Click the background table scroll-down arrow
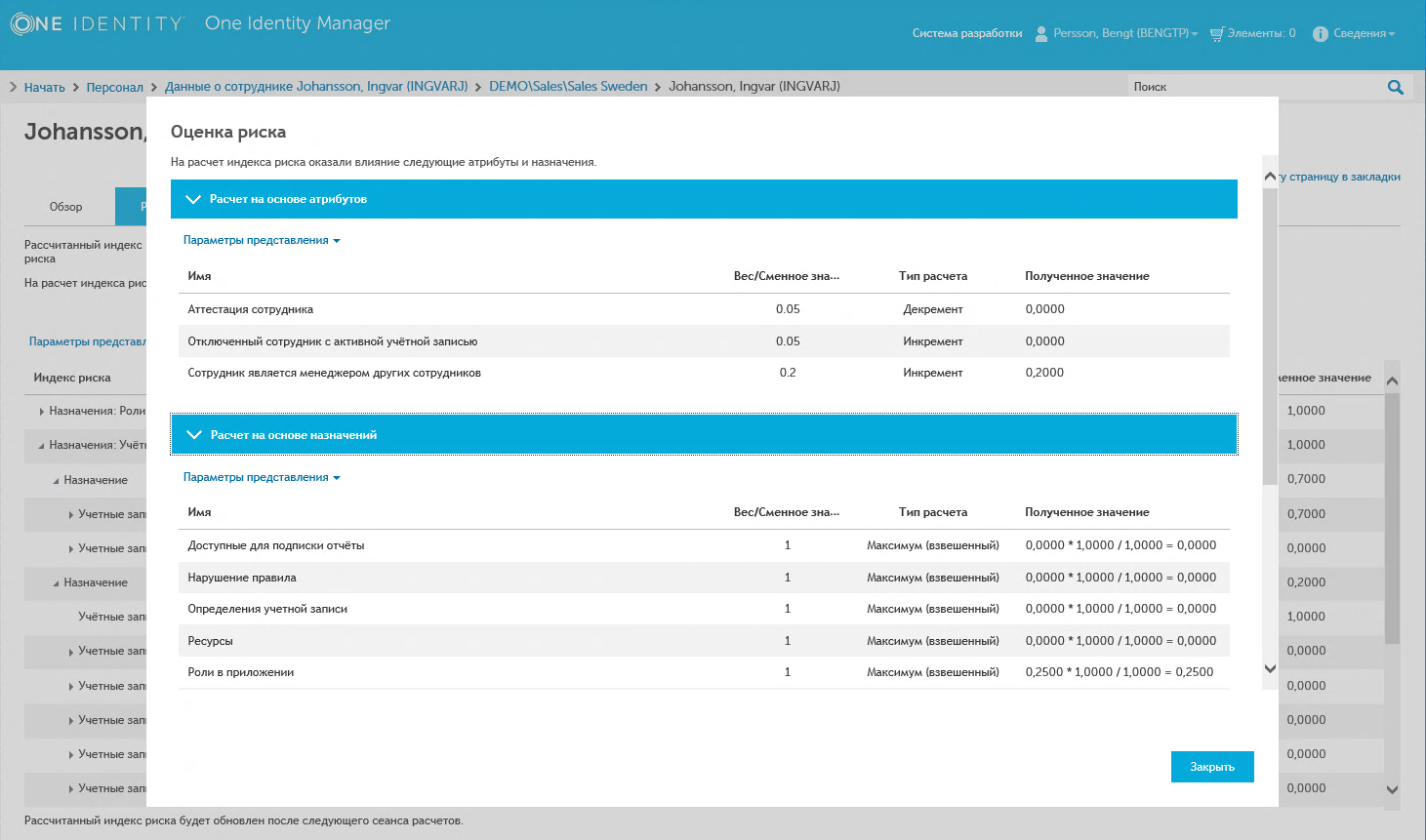 click(1393, 789)
